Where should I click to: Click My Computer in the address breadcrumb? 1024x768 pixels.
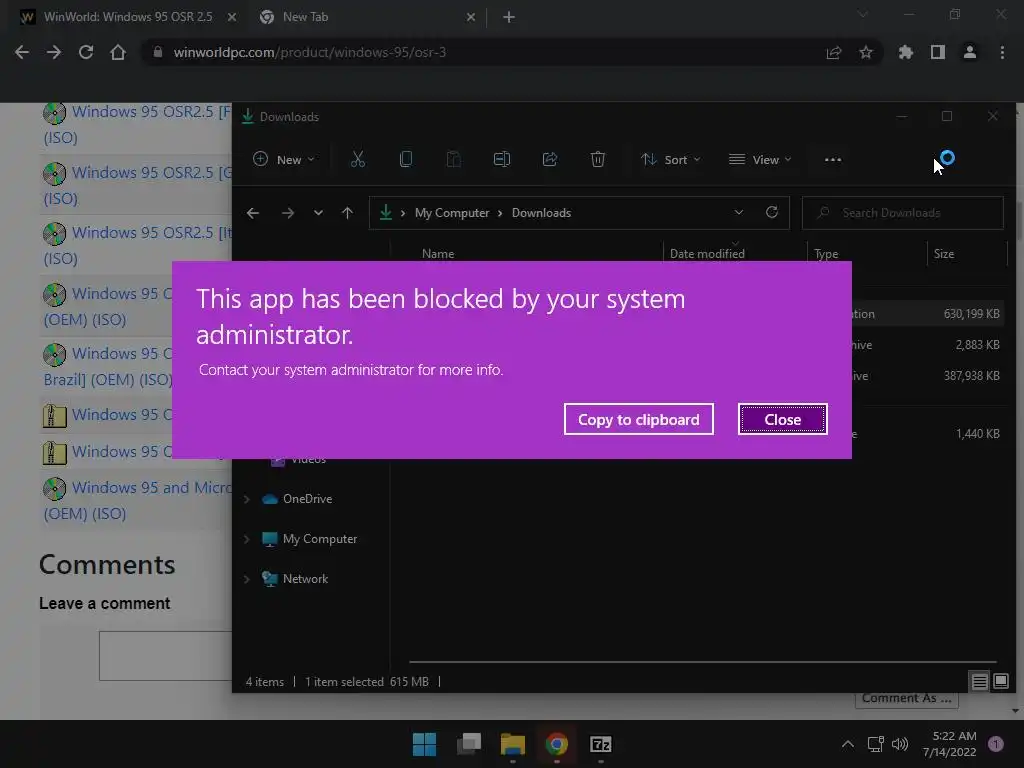pos(452,213)
